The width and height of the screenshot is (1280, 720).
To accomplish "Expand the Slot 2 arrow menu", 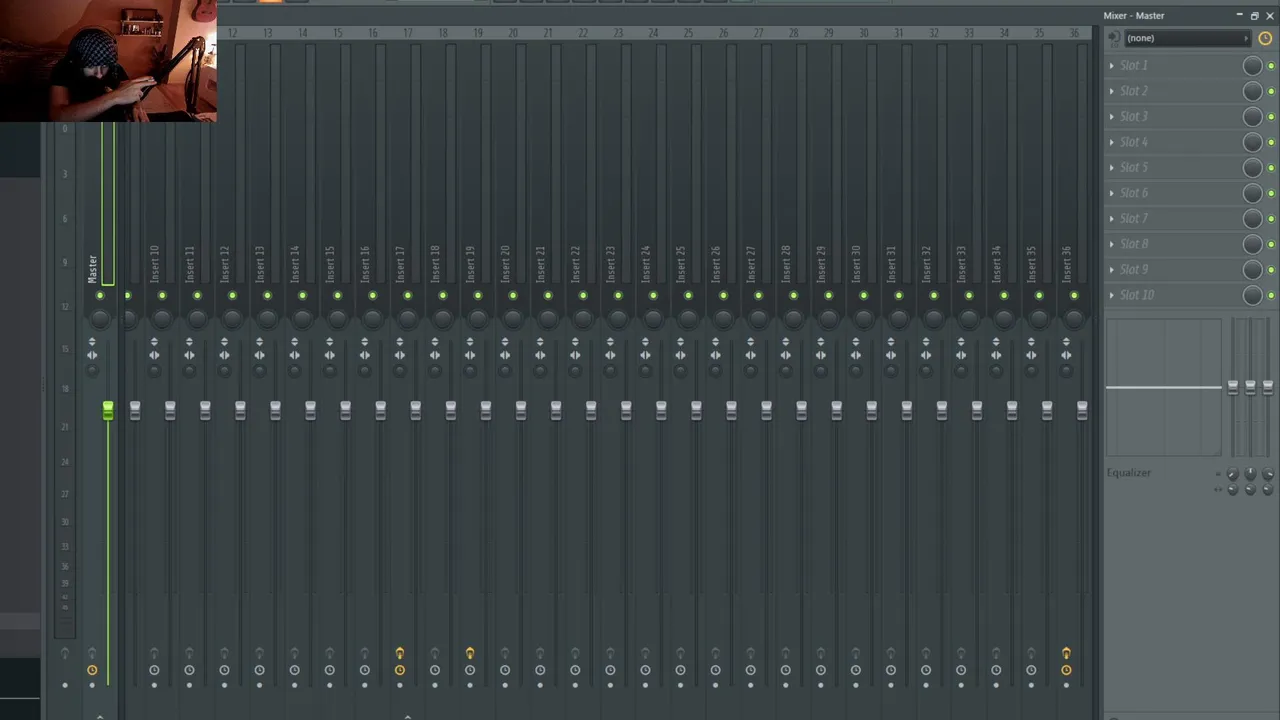I will [x=1111, y=91].
